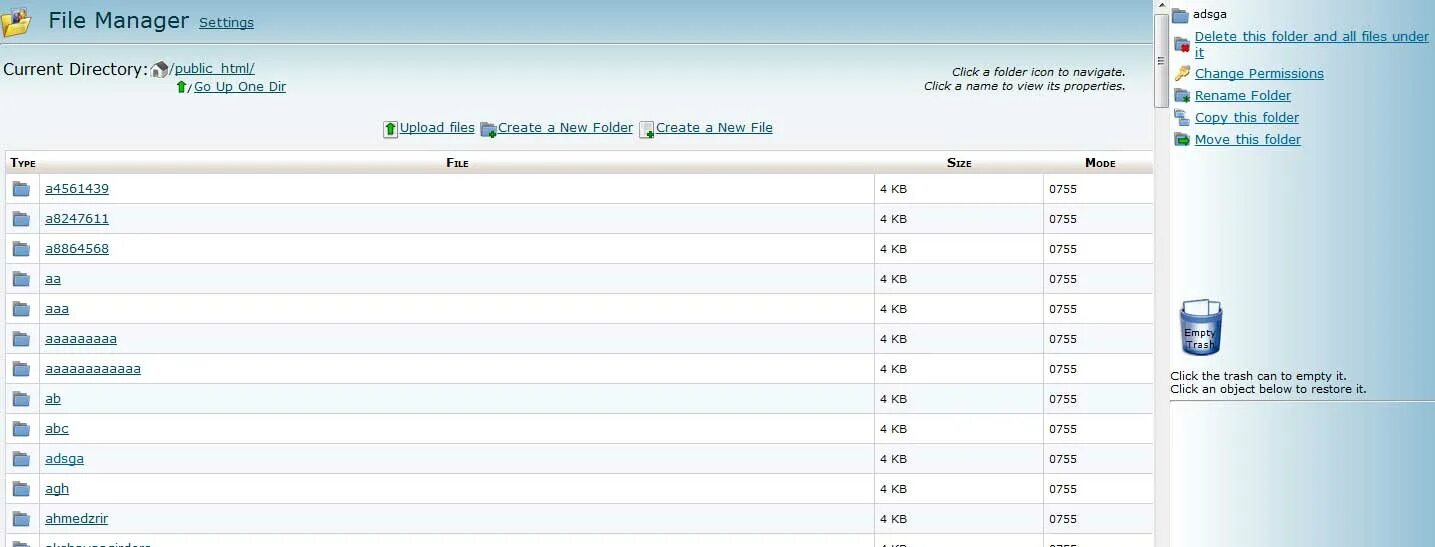Select the ab folder name
1435x547 pixels.
(x=53, y=399)
